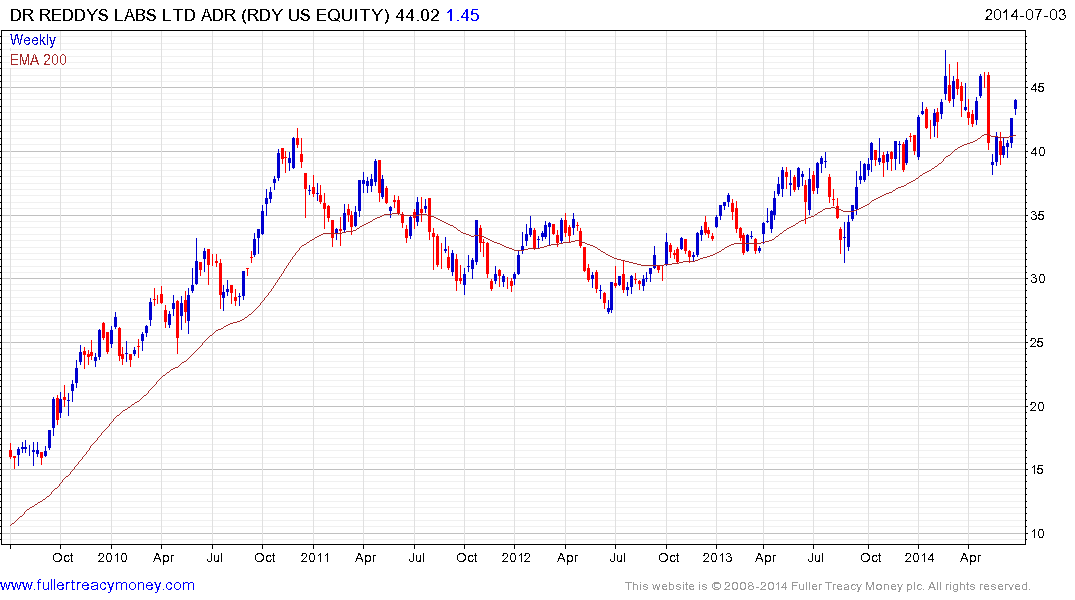
Task: Open the www.fullertreacymoney.com link
Action: [97, 585]
